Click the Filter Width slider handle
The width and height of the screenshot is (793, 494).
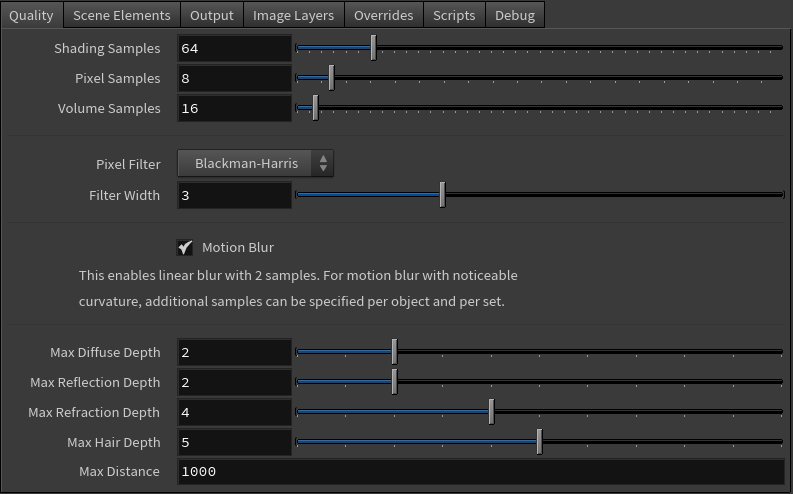(x=442, y=195)
